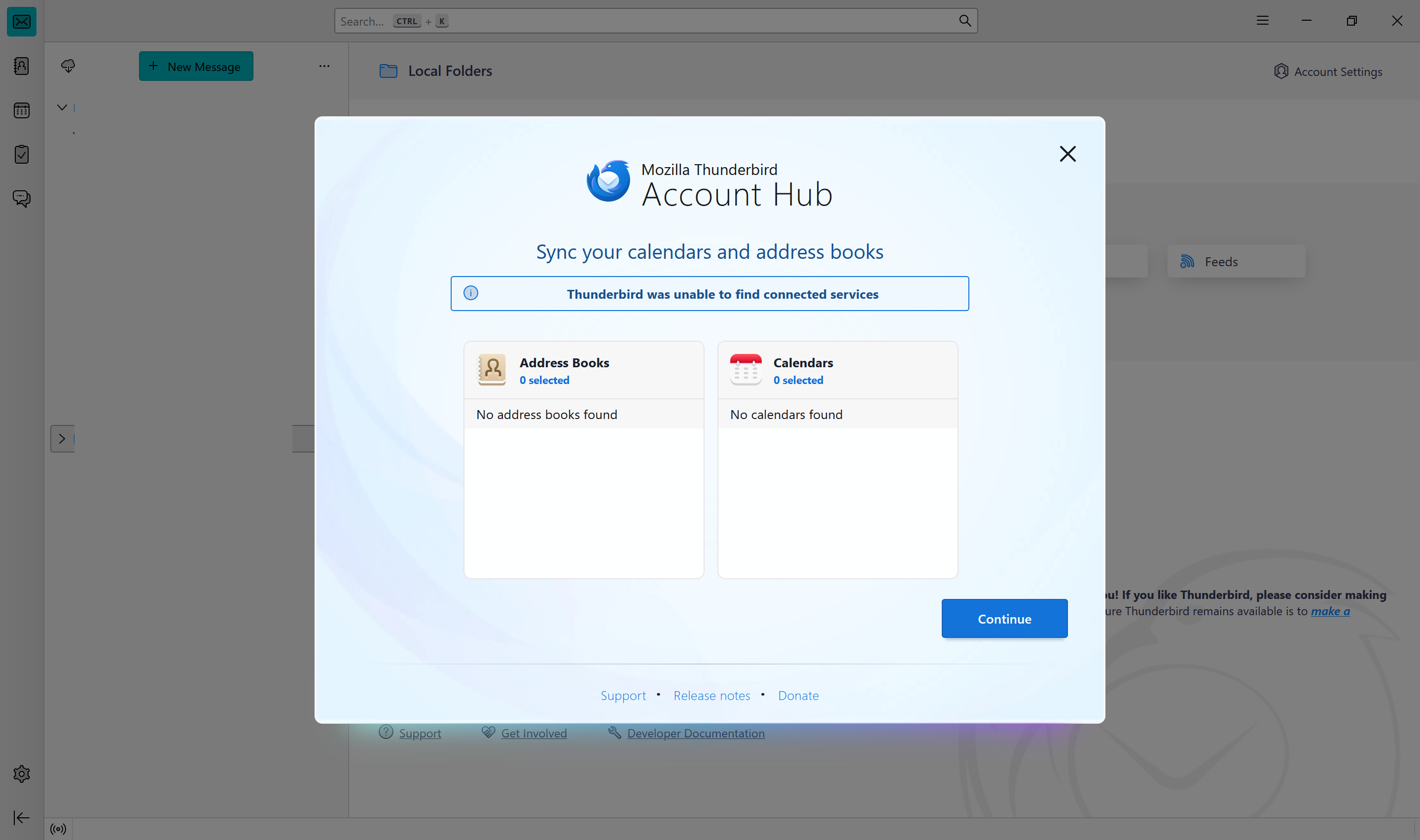
Task: Click the info icon in the notification
Action: 471,293
